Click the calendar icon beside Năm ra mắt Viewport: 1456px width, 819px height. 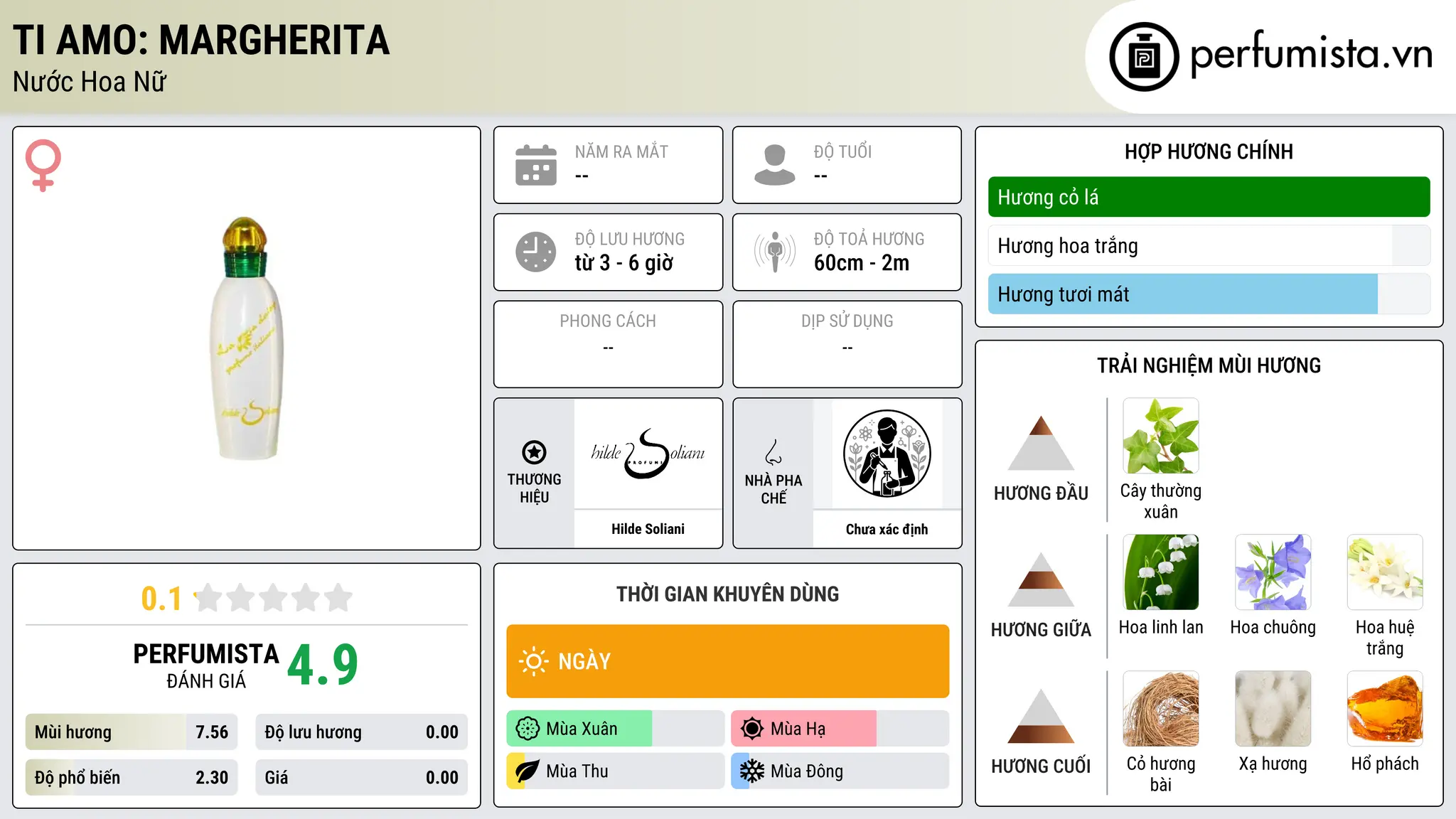[x=536, y=165]
